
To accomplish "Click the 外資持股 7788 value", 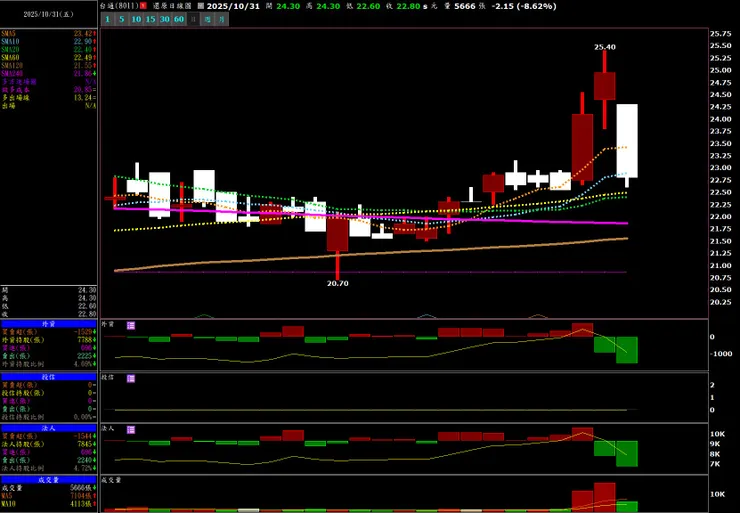I will (x=84, y=340).
